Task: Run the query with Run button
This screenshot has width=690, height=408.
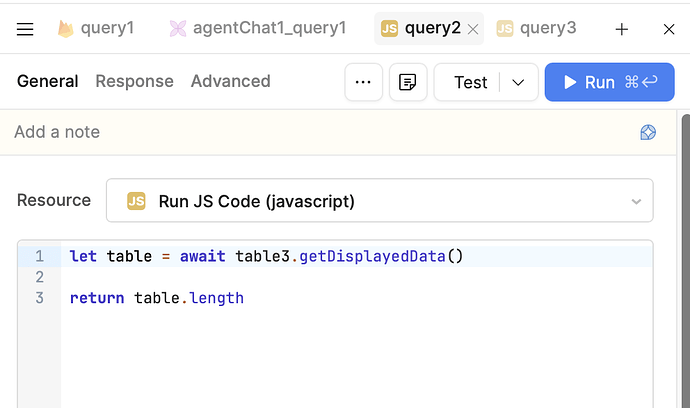Action: (x=609, y=82)
